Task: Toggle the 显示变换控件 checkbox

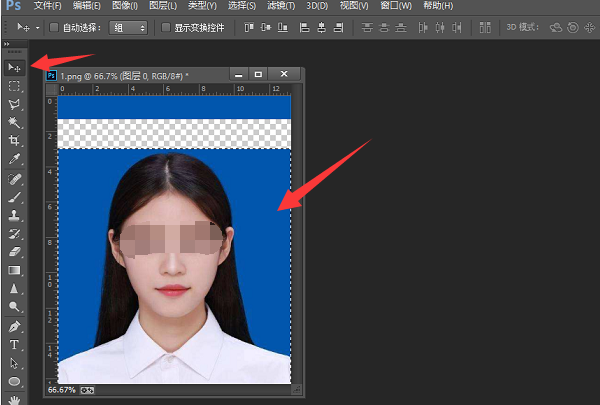Action: tap(166, 27)
